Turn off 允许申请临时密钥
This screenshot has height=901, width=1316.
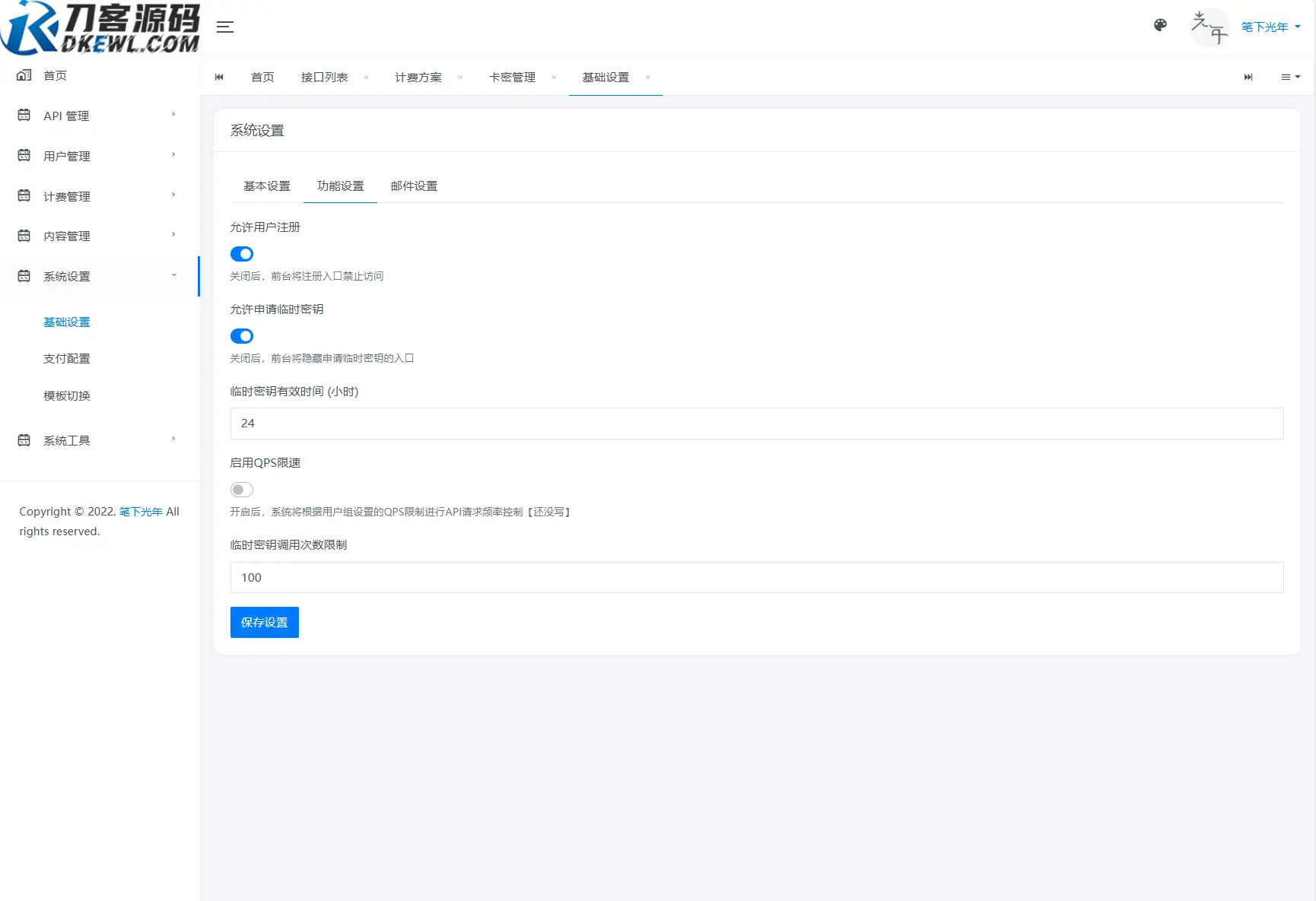coord(241,336)
